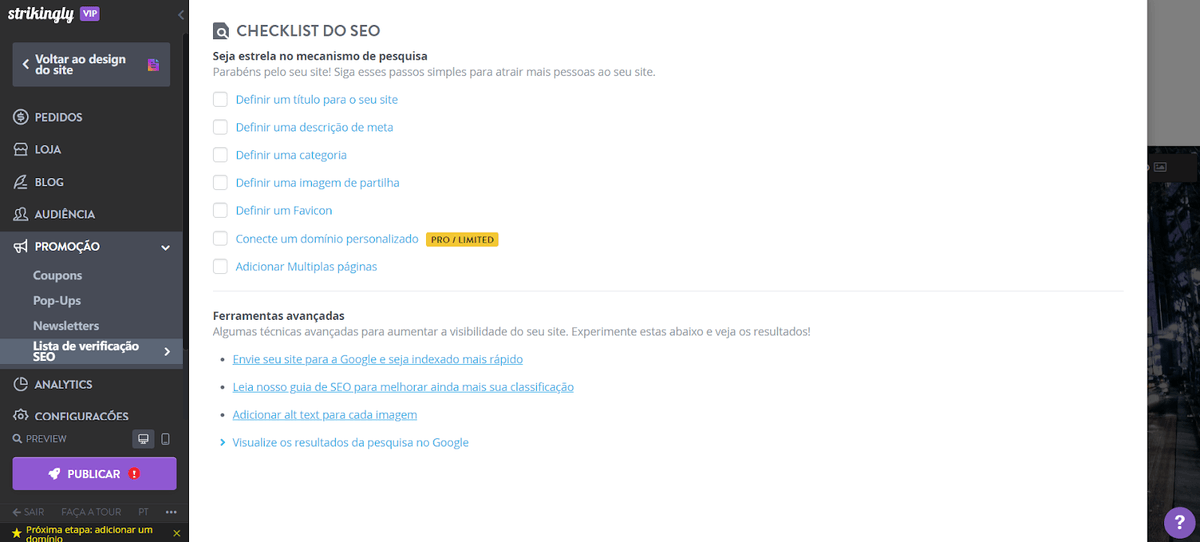
Task: Expand Visualize os resultados da pesquisa no Google
Action: [x=350, y=442]
